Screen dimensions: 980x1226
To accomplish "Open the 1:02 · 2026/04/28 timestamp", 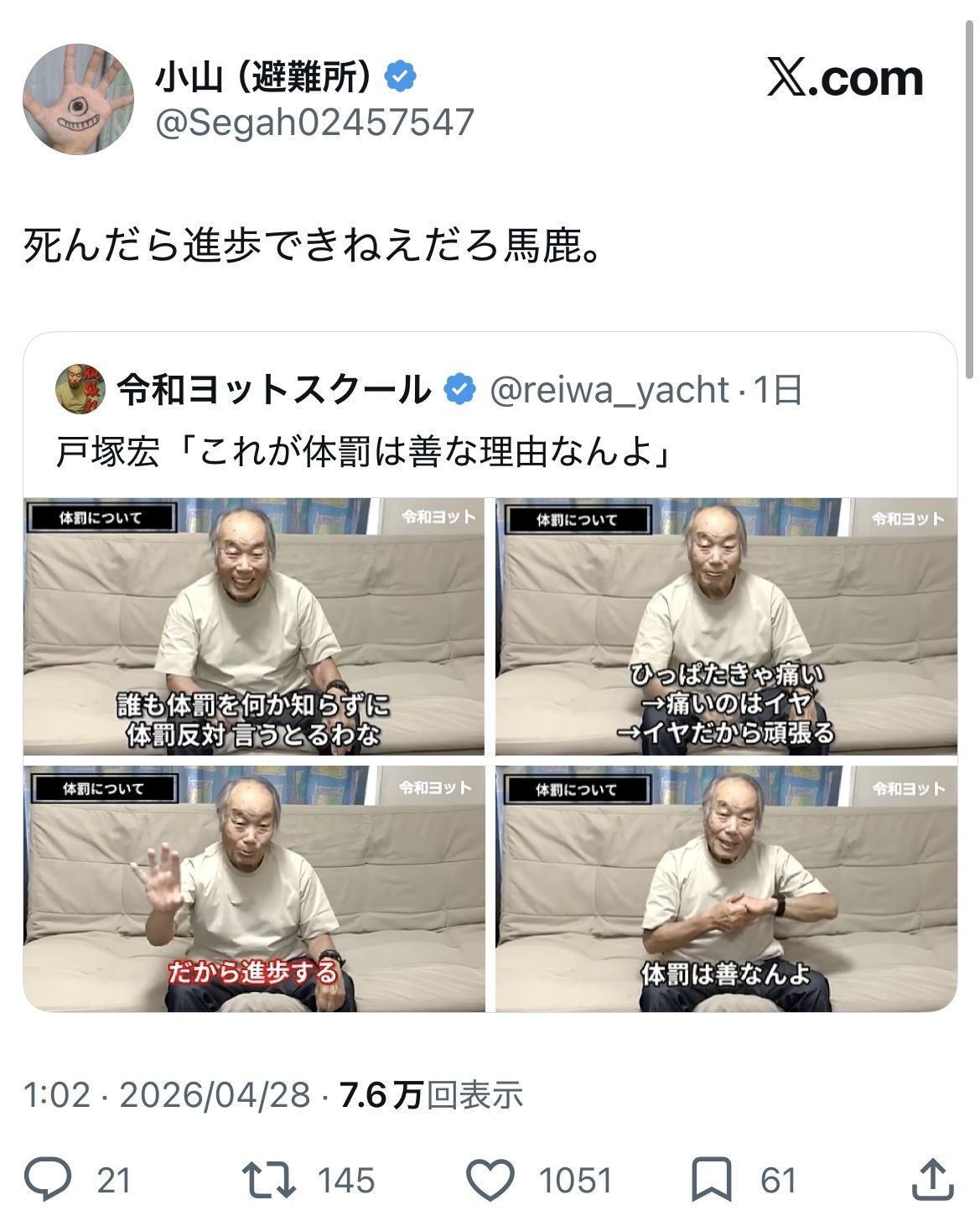I will click(x=167, y=1095).
